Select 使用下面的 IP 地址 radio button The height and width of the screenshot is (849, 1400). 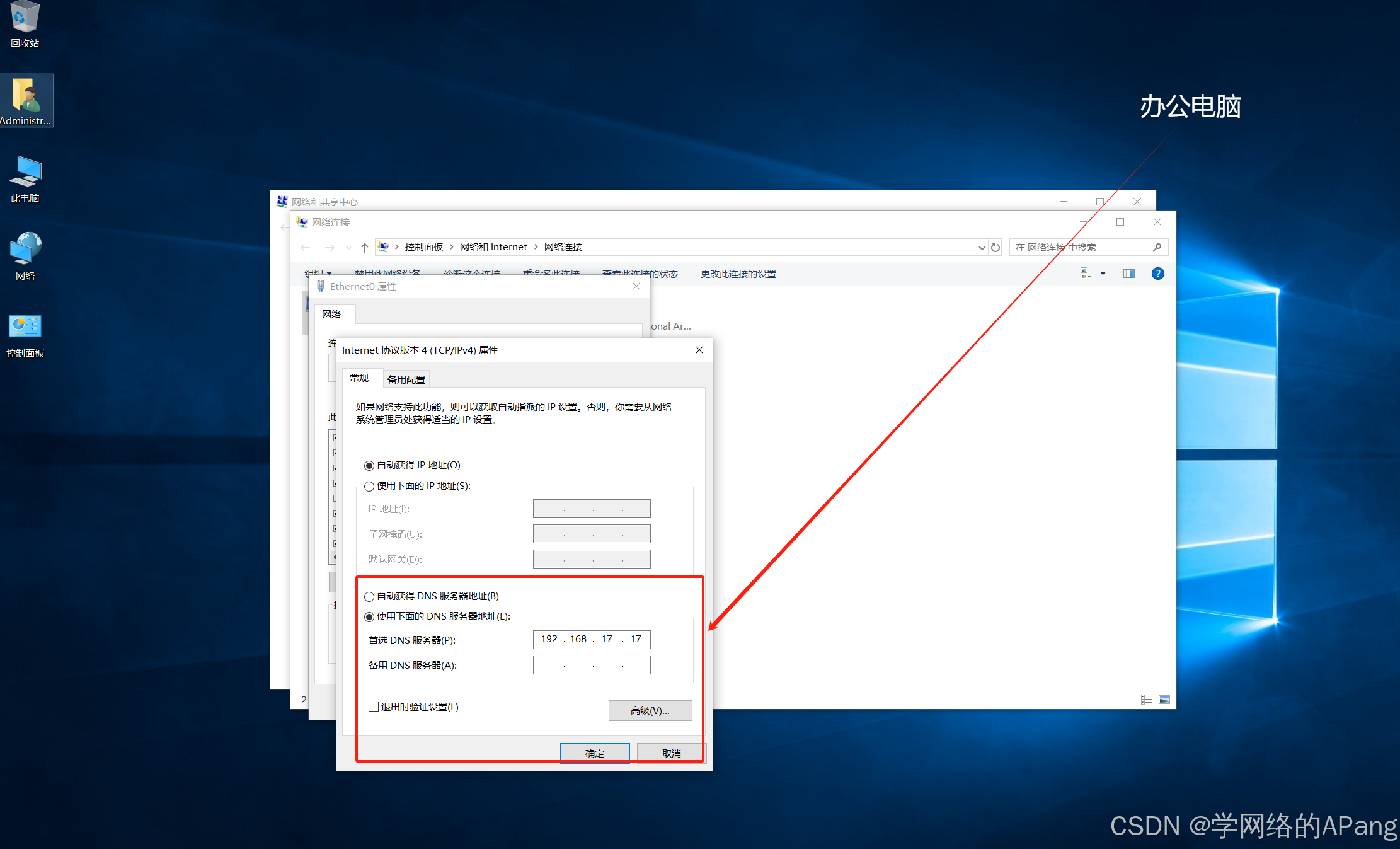[x=369, y=486]
